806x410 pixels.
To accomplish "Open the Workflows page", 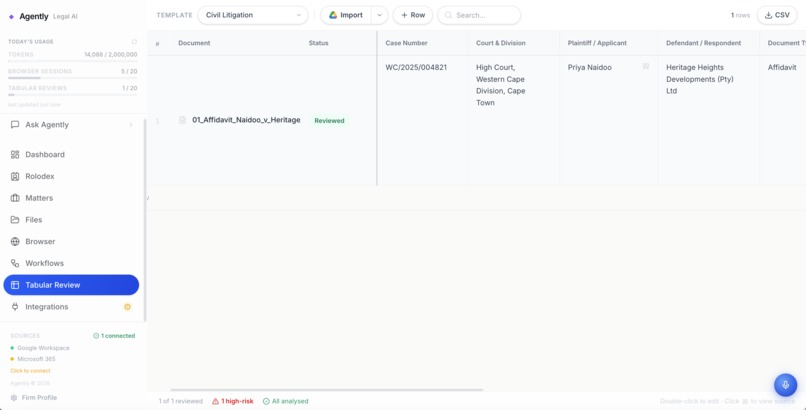I will (x=71, y=263).
